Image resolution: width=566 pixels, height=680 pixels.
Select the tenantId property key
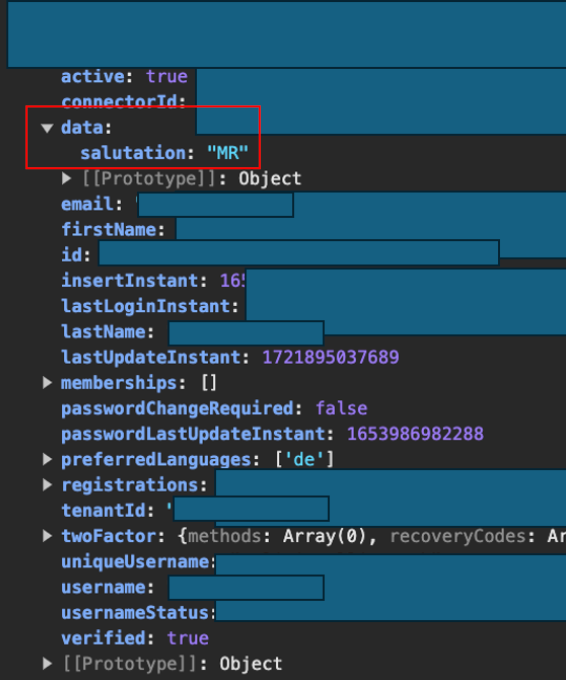pos(103,510)
